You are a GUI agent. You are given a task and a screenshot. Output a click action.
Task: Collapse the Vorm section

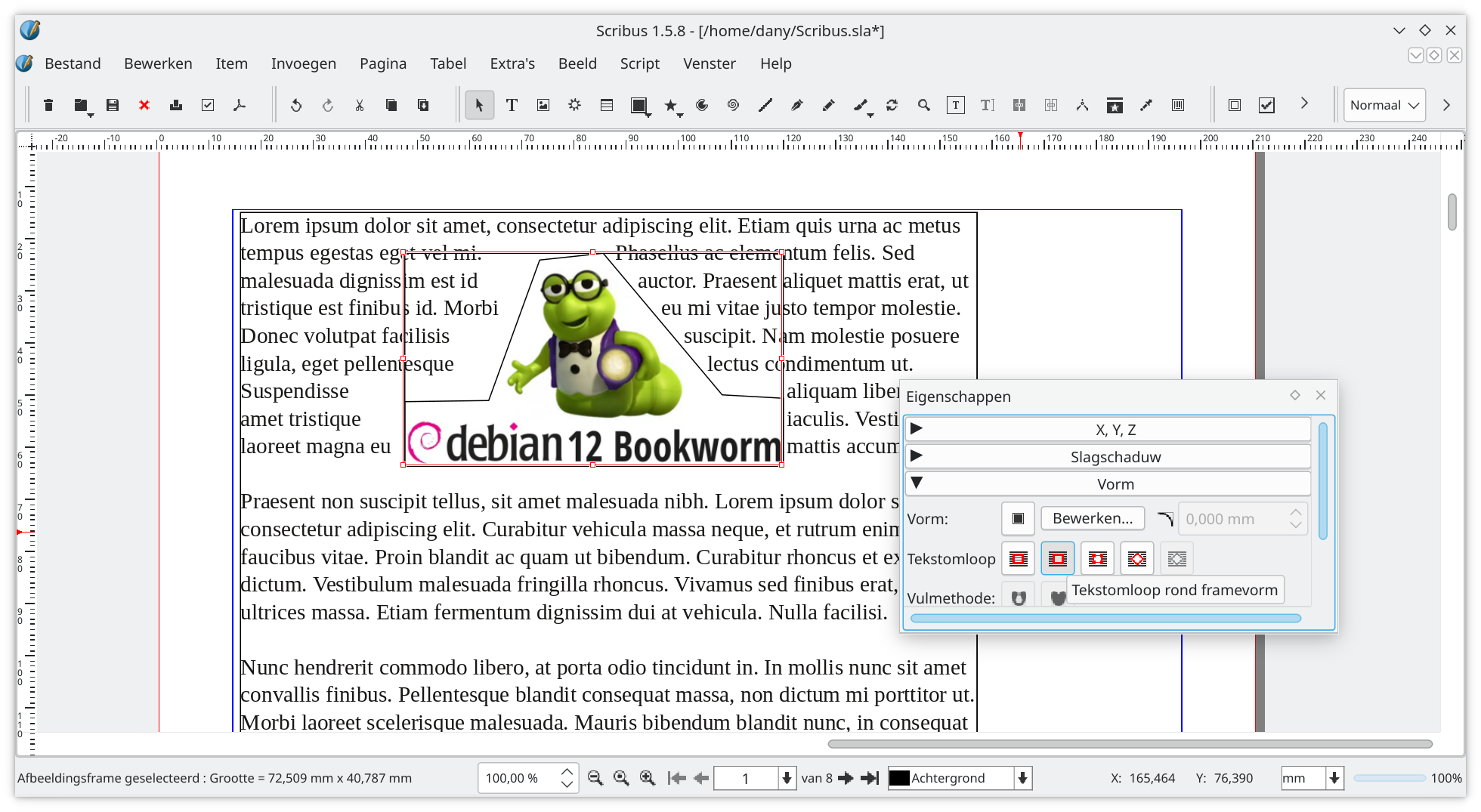(1108, 483)
